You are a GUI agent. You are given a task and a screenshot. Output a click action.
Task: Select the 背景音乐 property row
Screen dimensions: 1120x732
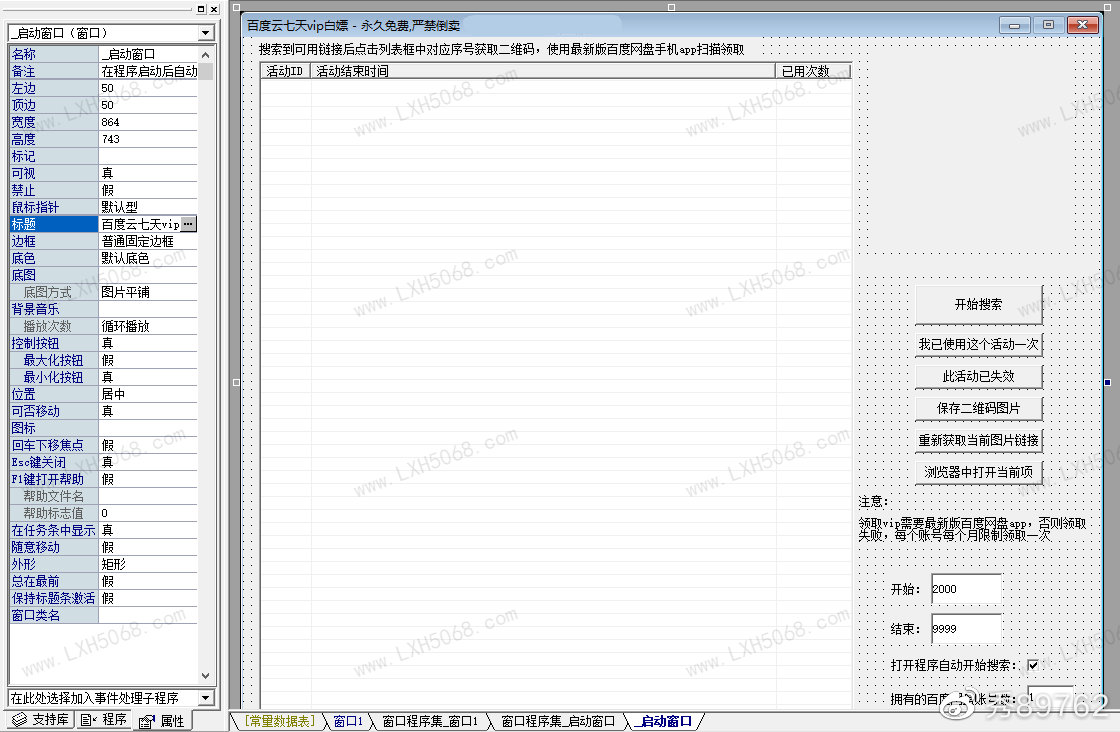pyautogui.click(x=104, y=309)
